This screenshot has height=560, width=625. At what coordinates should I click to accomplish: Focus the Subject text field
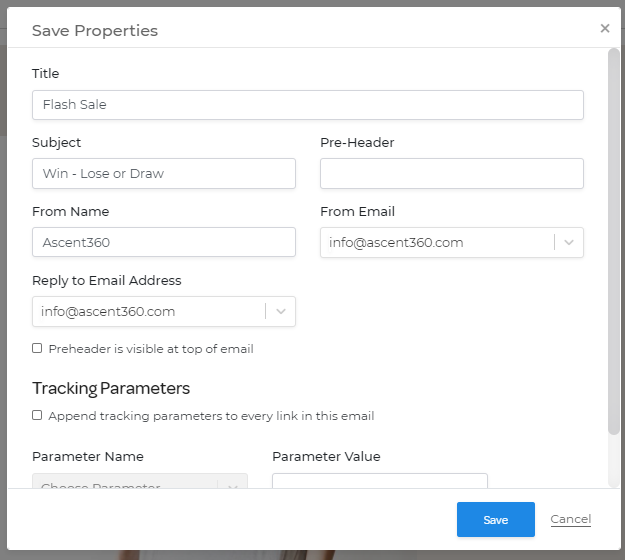(164, 173)
